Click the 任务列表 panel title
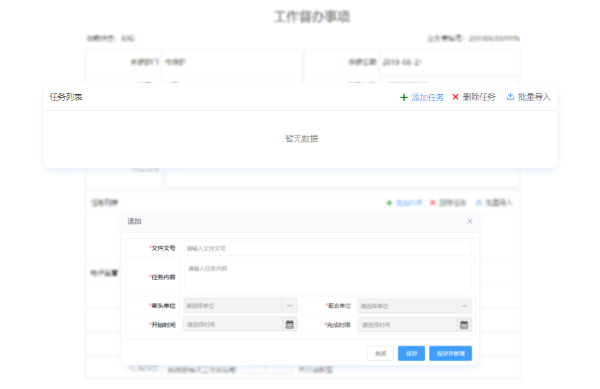The height and width of the screenshot is (389, 600). click(x=66, y=97)
